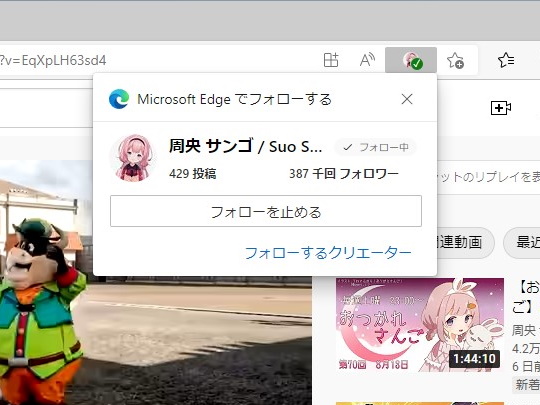Open Read Aloud from the address bar
Screen dimensions: 540x405
tap(367, 60)
